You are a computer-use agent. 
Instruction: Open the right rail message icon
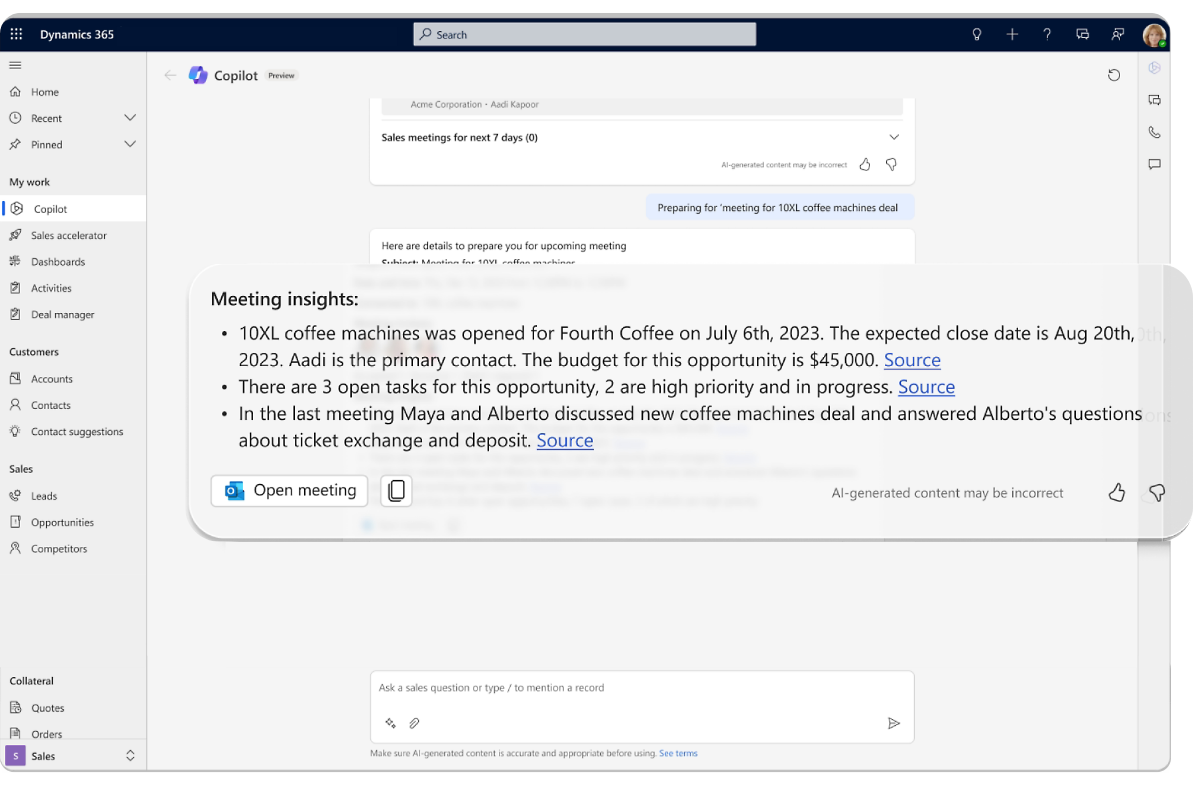[x=1154, y=164]
